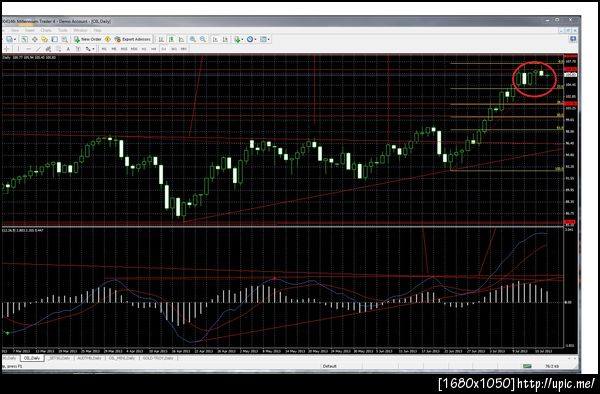Expand the templates dropdown arrow
Image resolution: width=600 pixels, height=394 pixels.
269,39
